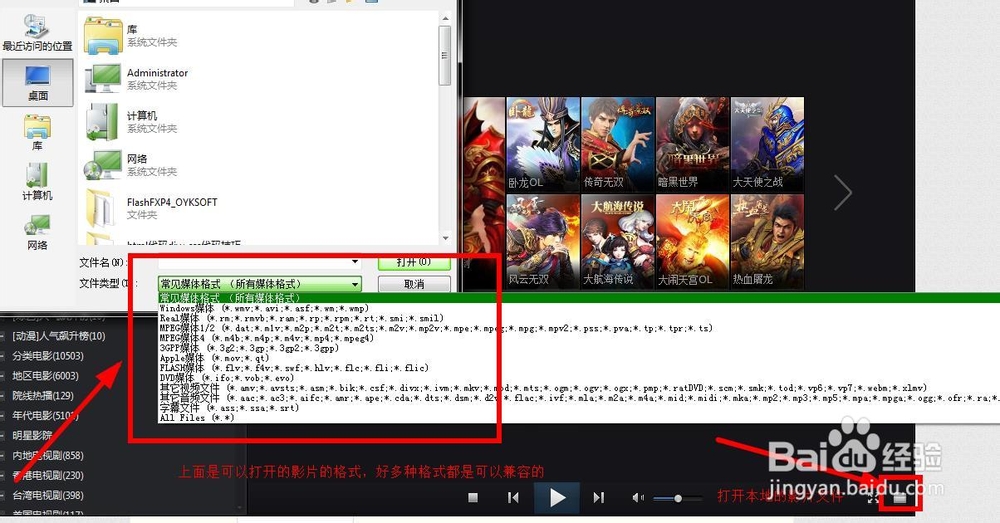Open local video file with folder icon

(x=900, y=498)
